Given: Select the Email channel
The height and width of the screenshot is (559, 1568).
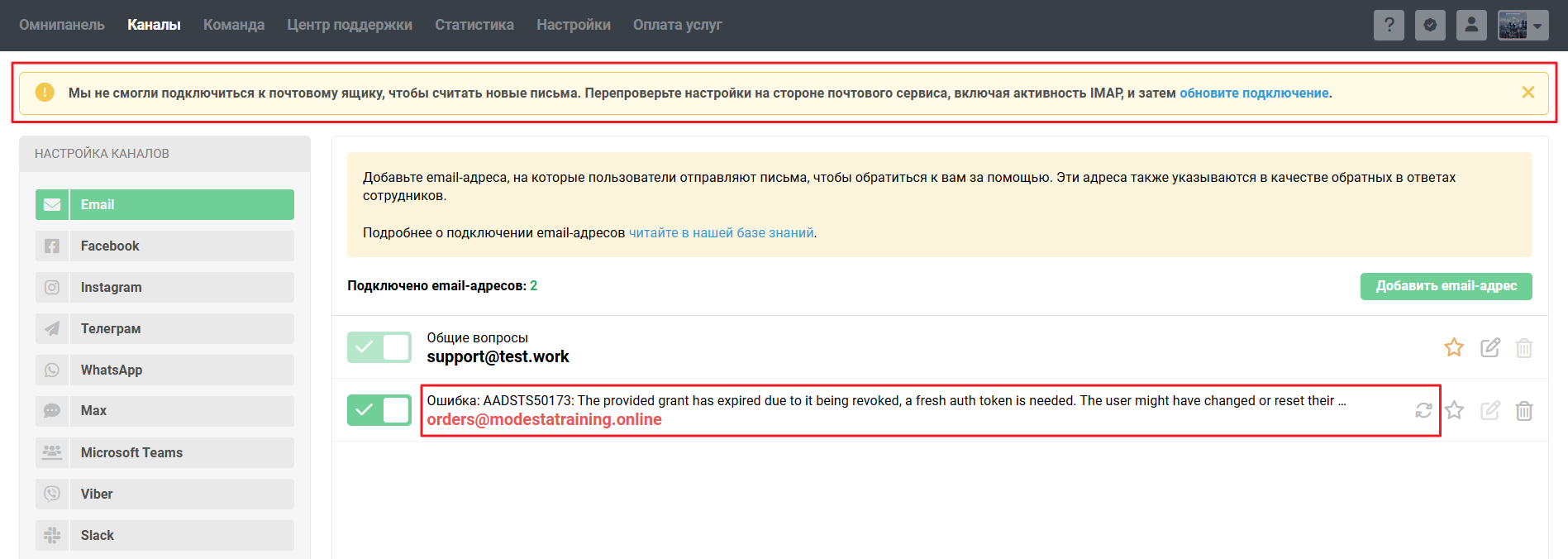Looking at the screenshot, I should point(164,204).
